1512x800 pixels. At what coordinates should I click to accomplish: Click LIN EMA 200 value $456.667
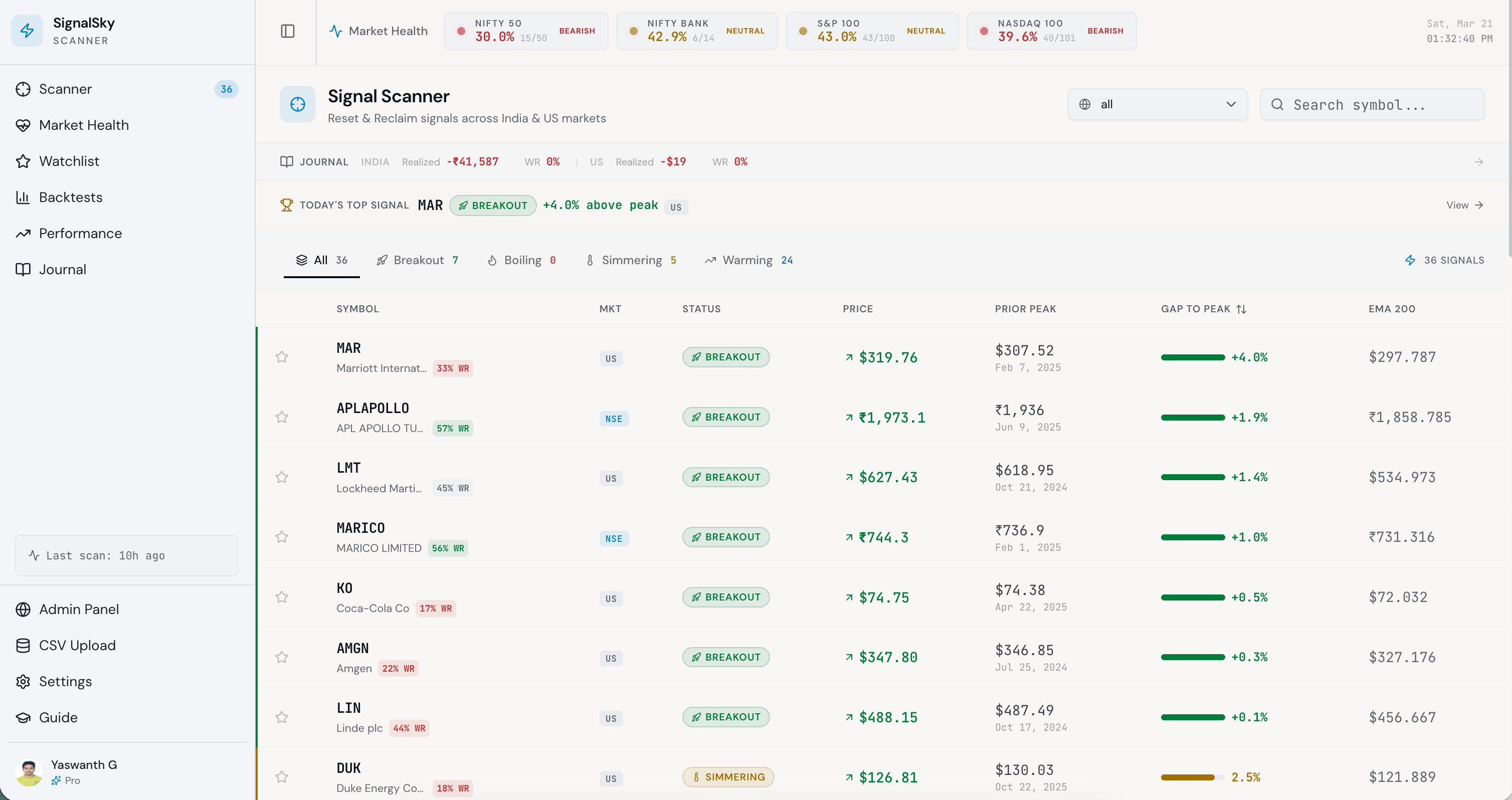pos(1402,717)
